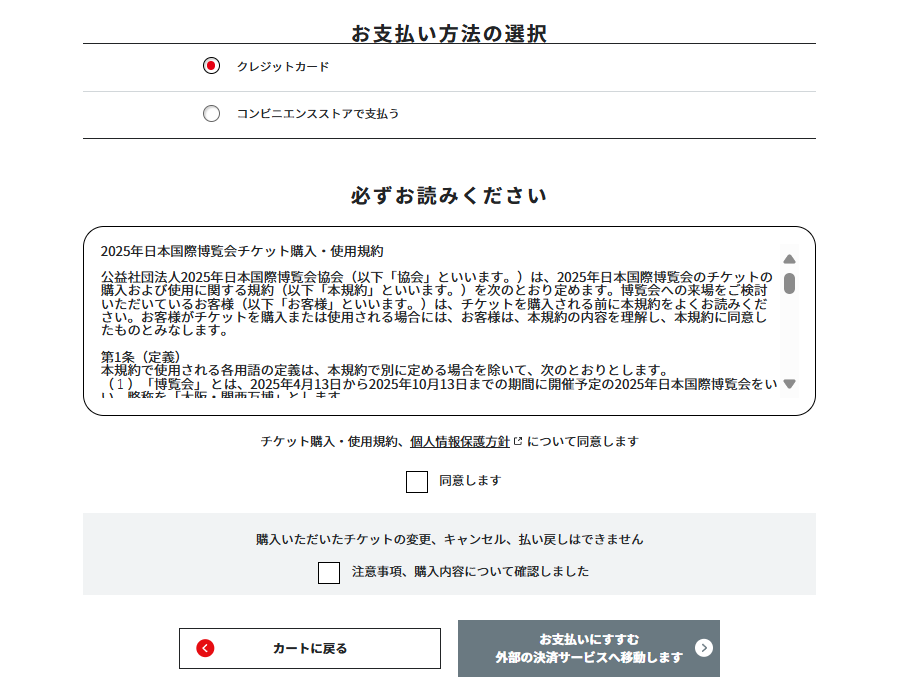
Task: Click 同意します label text
Action: click(x=470, y=481)
